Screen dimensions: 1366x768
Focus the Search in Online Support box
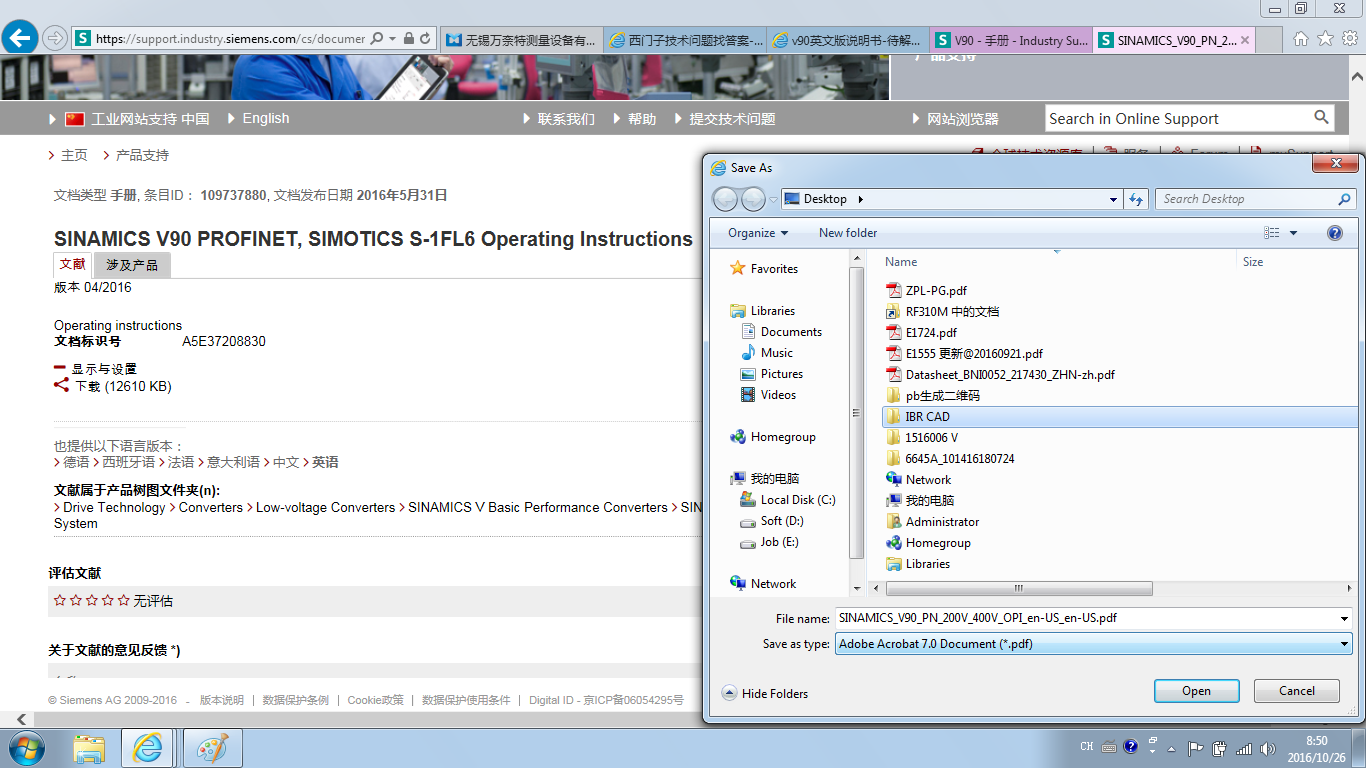tap(1178, 118)
